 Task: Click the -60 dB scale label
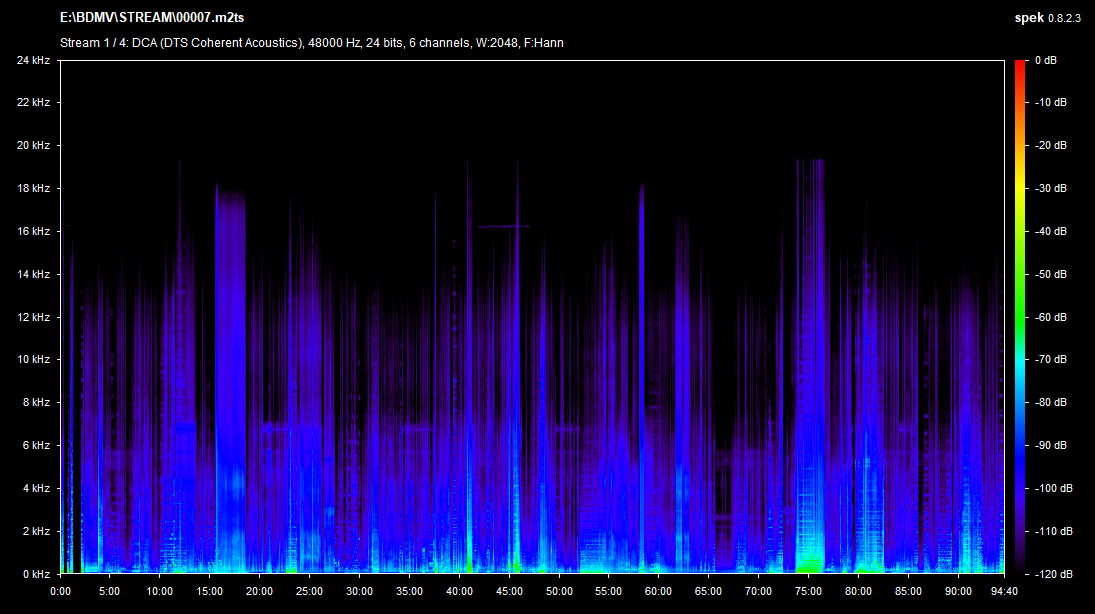tap(1050, 316)
